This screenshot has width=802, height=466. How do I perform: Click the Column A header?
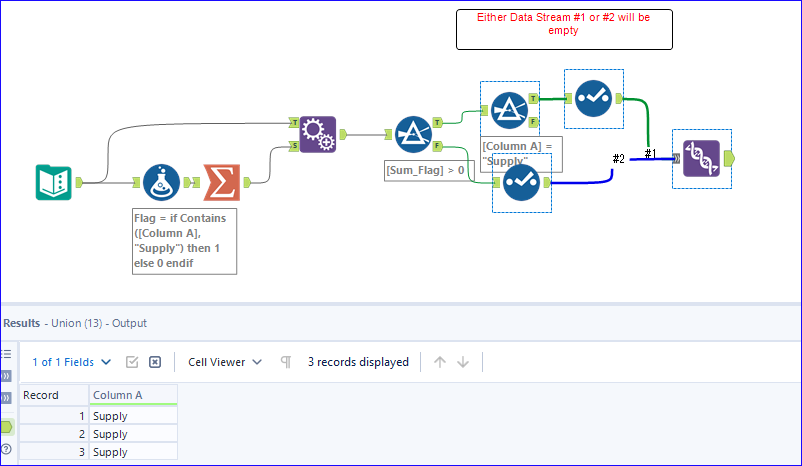tap(133, 395)
